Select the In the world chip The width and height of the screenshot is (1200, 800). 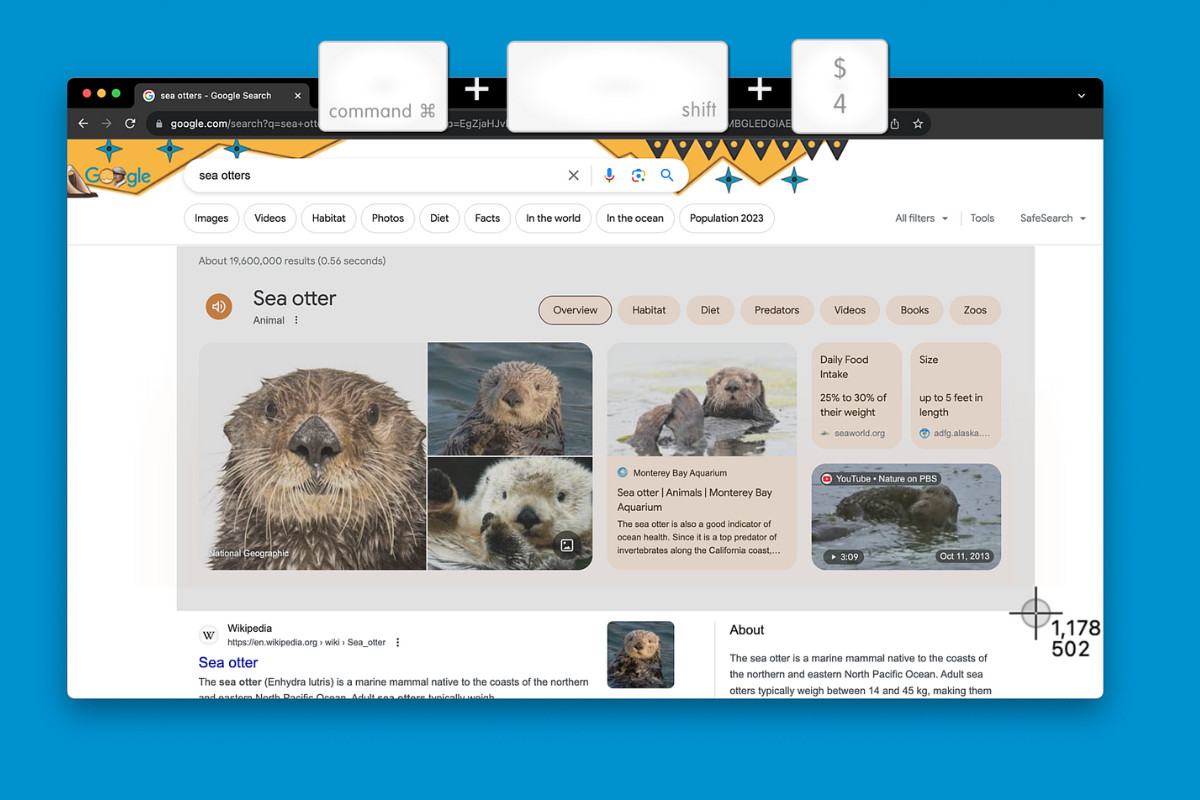(553, 218)
